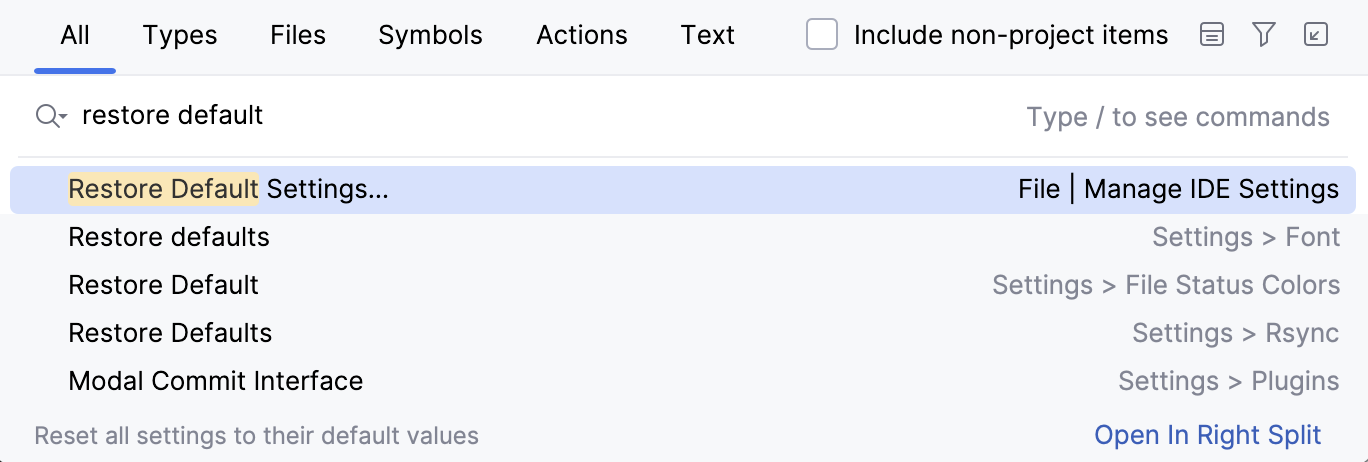This screenshot has height=462, width=1368.
Task: Open the filter icon in the header
Action: click(1264, 36)
